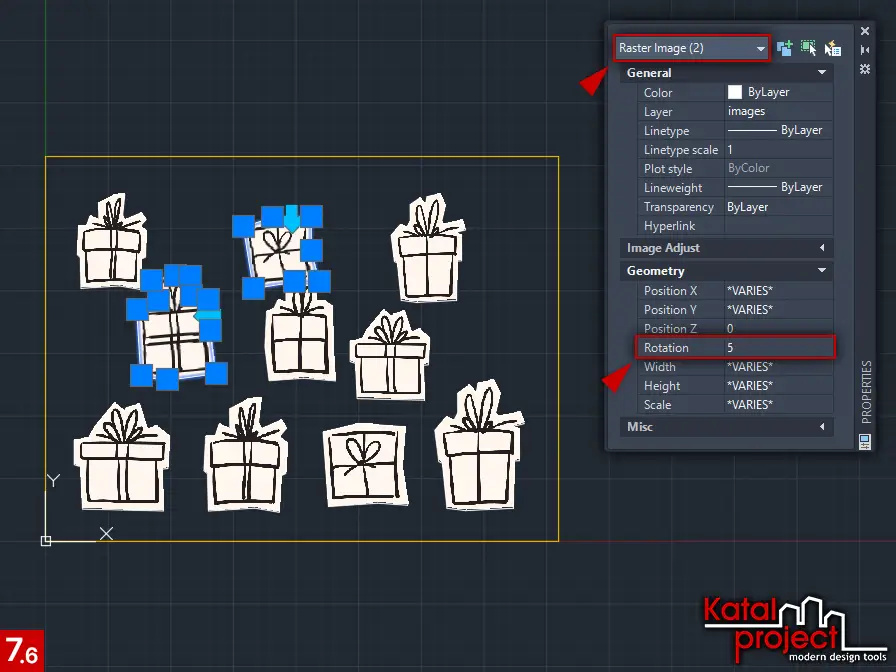Close the Properties palette
The height and width of the screenshot is (672, 896).
tap(865, 31)
